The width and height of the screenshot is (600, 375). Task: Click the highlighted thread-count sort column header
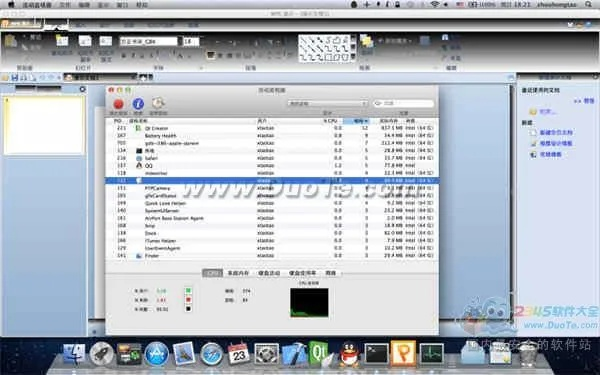356,121
